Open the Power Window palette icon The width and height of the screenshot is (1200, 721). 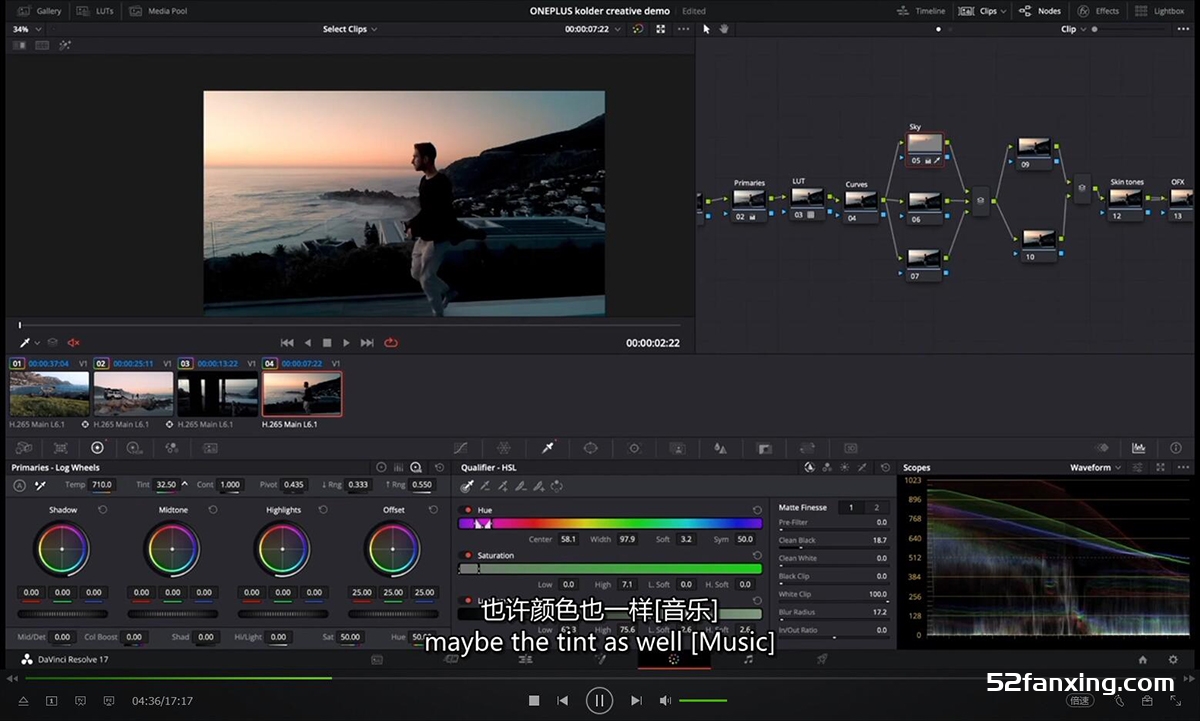590,448
